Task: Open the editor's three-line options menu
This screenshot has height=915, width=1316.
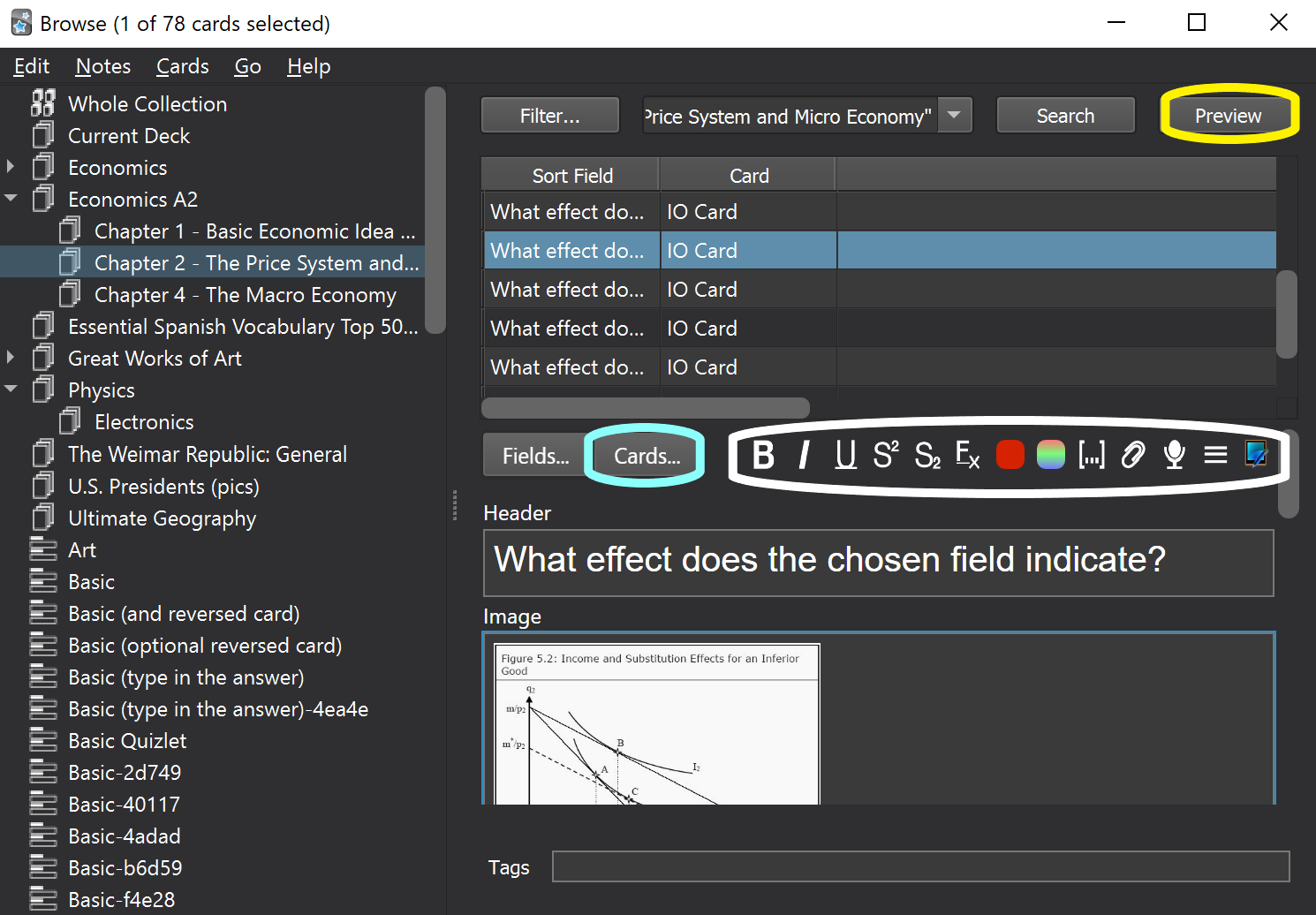Action: coord(1215,456)
